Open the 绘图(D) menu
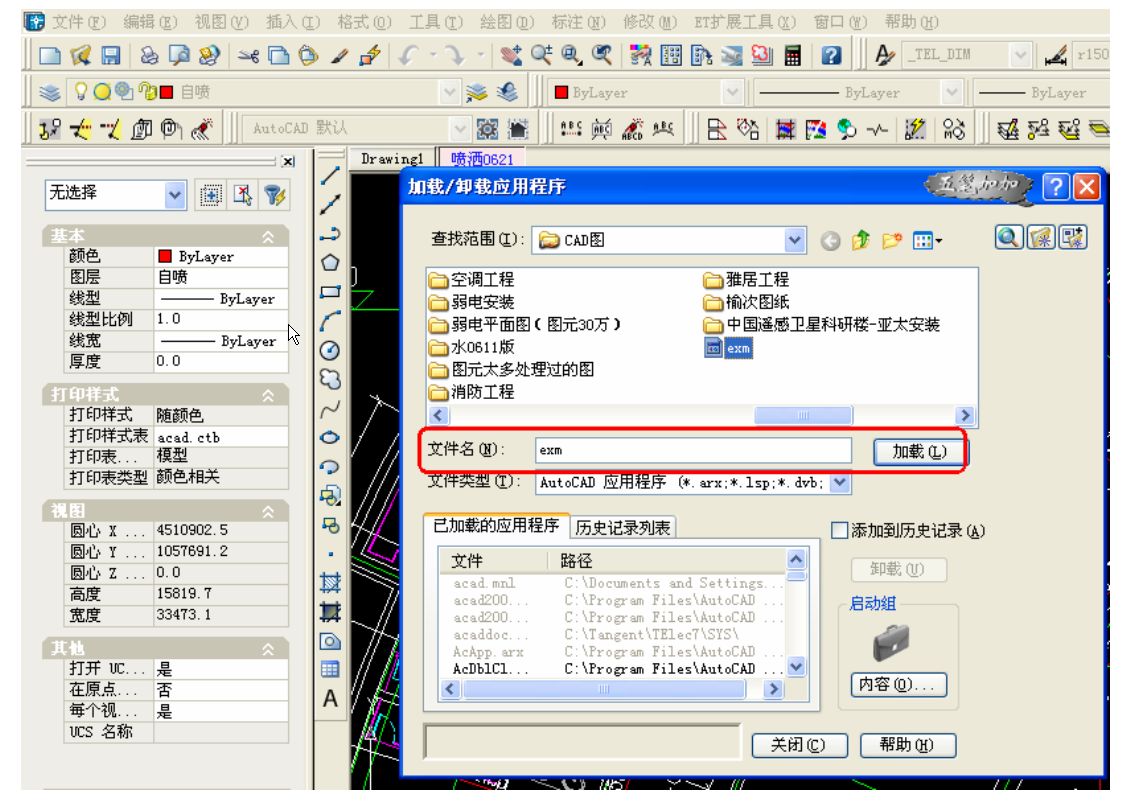The height and width of the screenshot is (806, 1128). [x=507, y=22]
